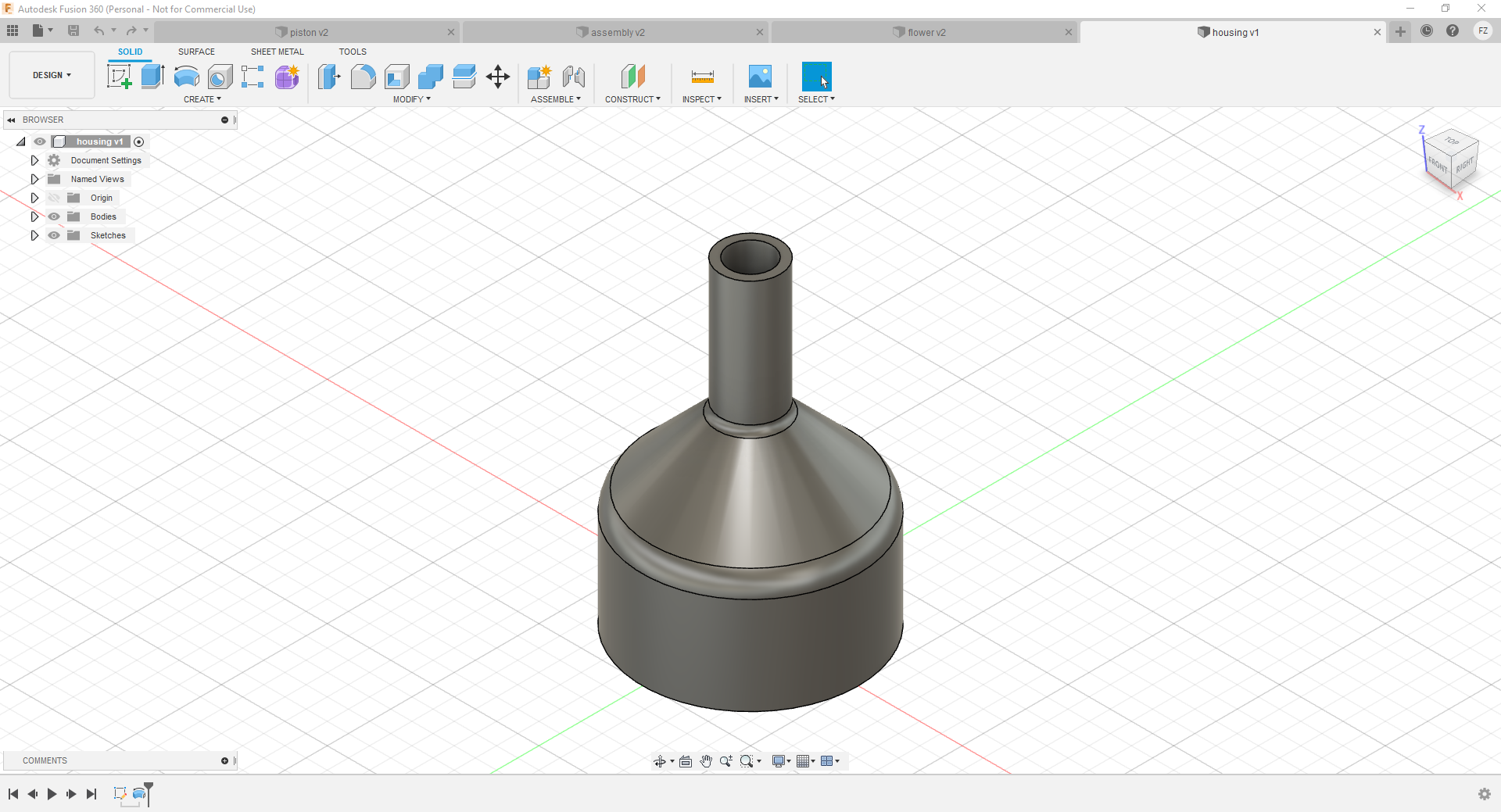Click the Redo arrow
The image size is (1501, 812).
click(x=131, y=30)
